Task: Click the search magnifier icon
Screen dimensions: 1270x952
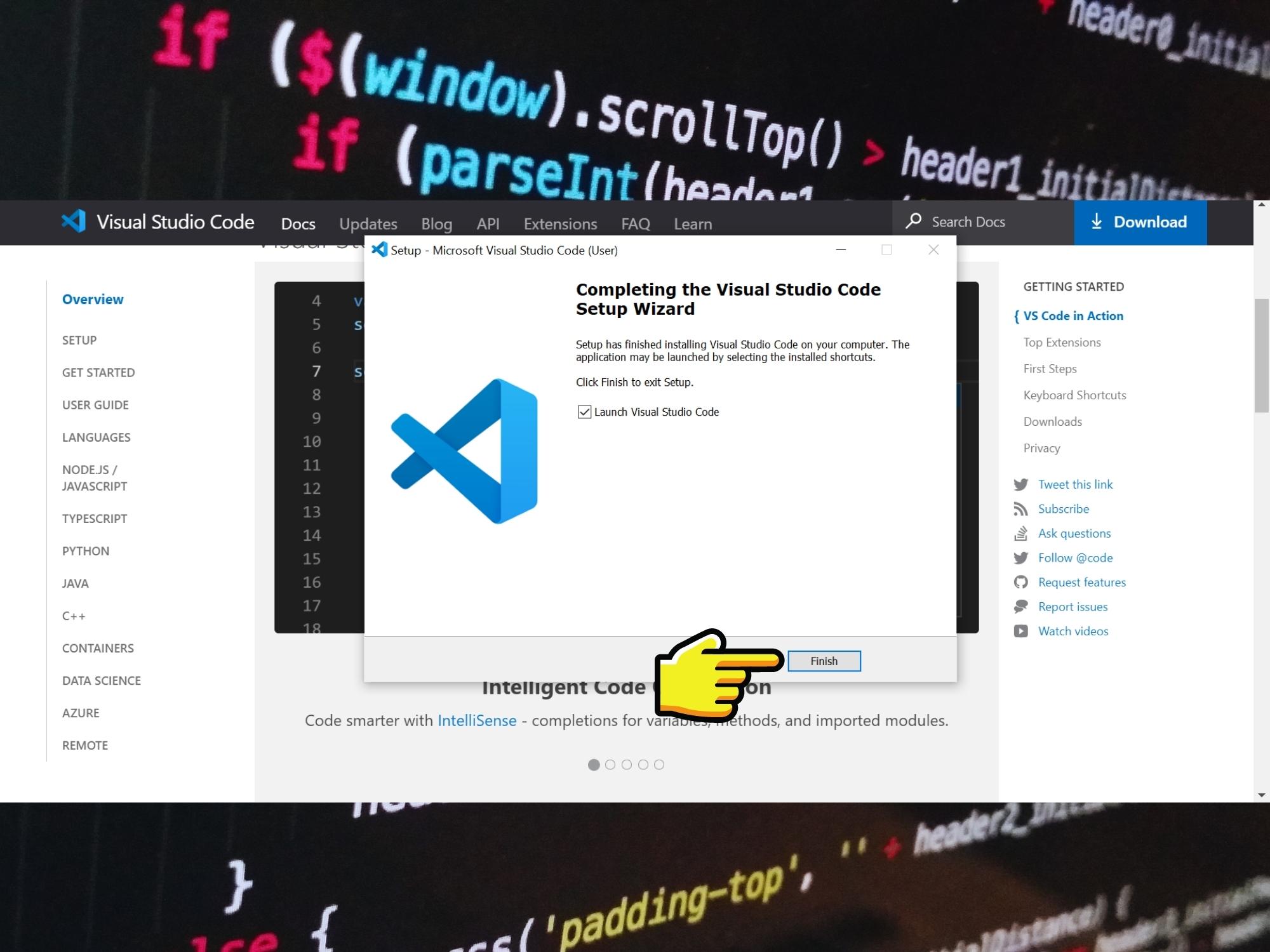Action: 913,221
